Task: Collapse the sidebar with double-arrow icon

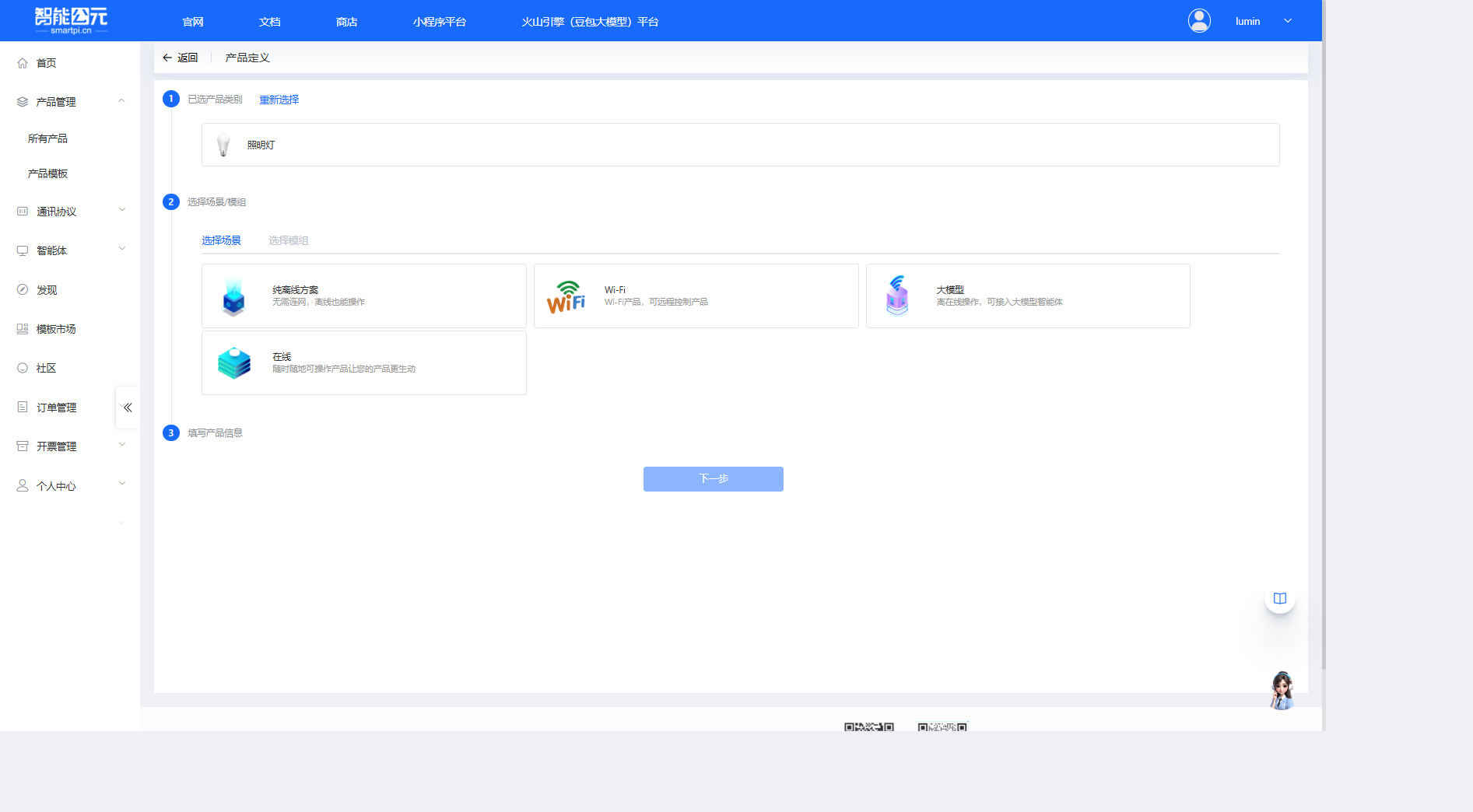Action: 128,408
